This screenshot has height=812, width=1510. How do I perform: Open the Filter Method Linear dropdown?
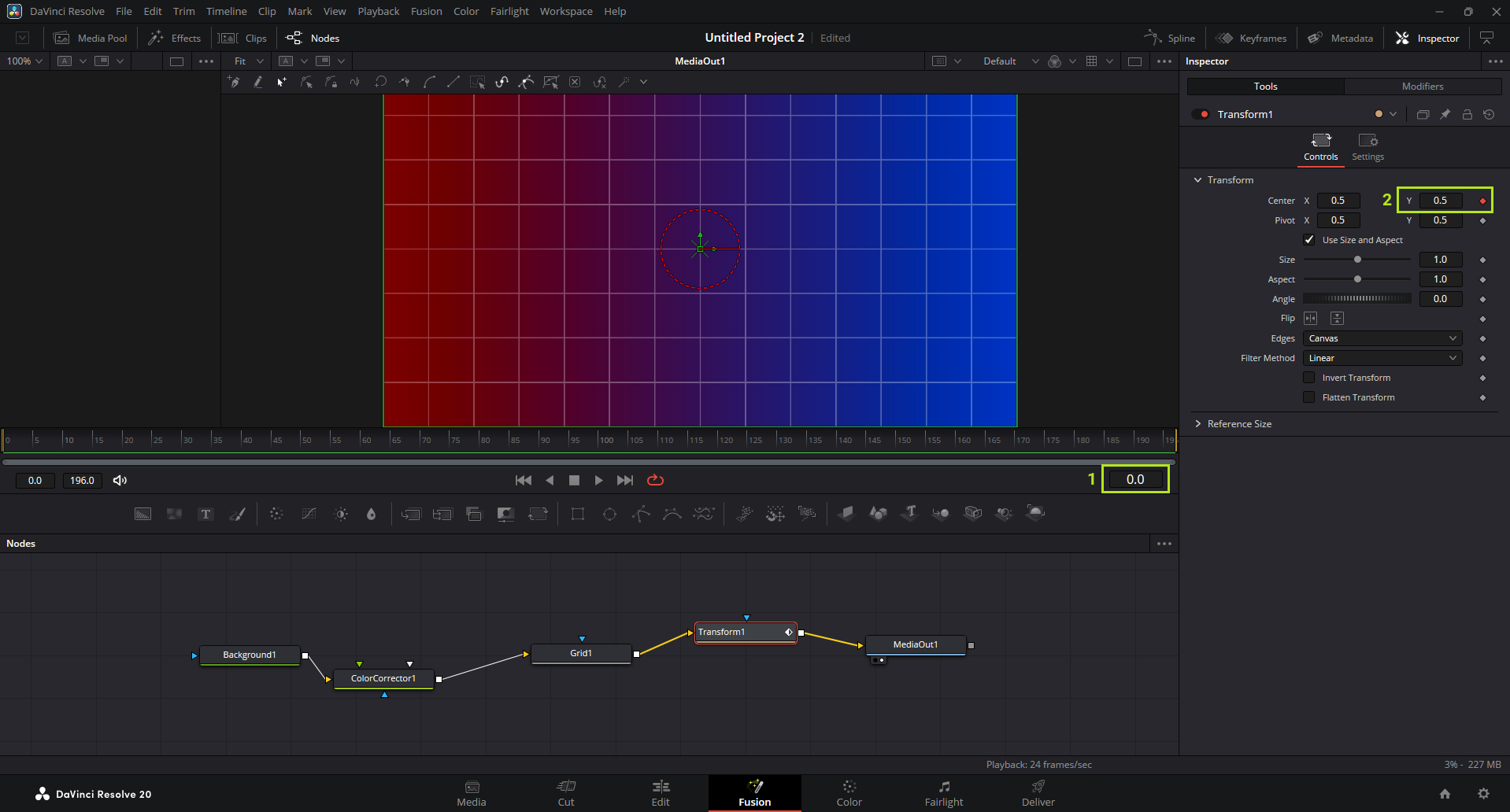pos(1382,358)
